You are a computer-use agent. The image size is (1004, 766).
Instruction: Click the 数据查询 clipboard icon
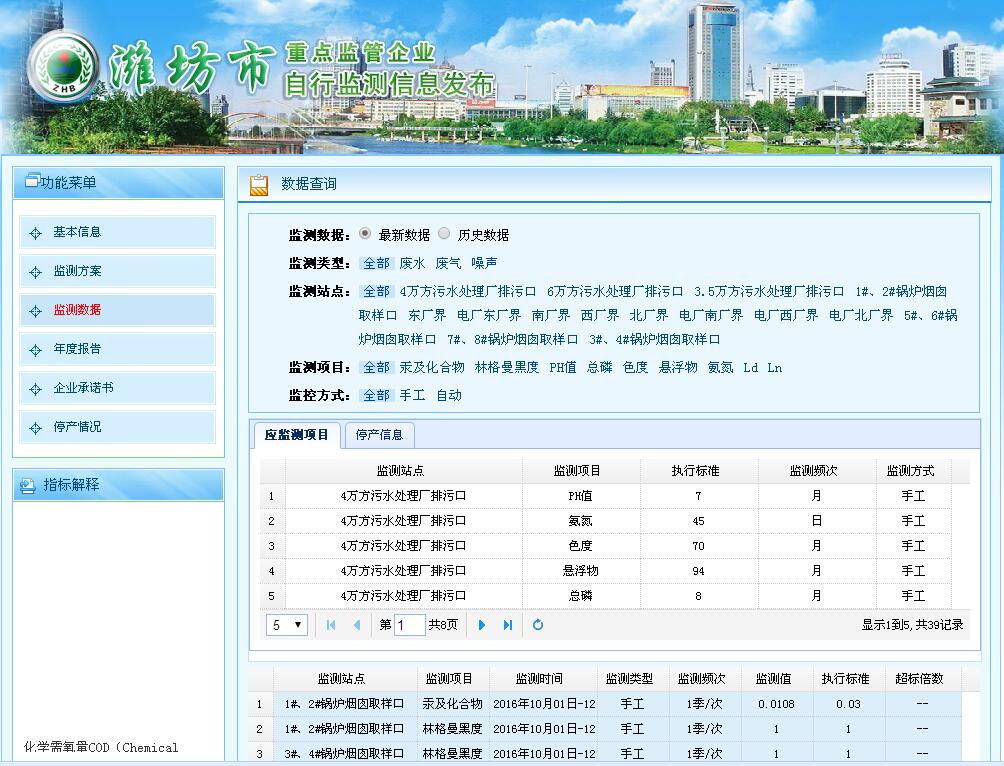click(259, 184)
